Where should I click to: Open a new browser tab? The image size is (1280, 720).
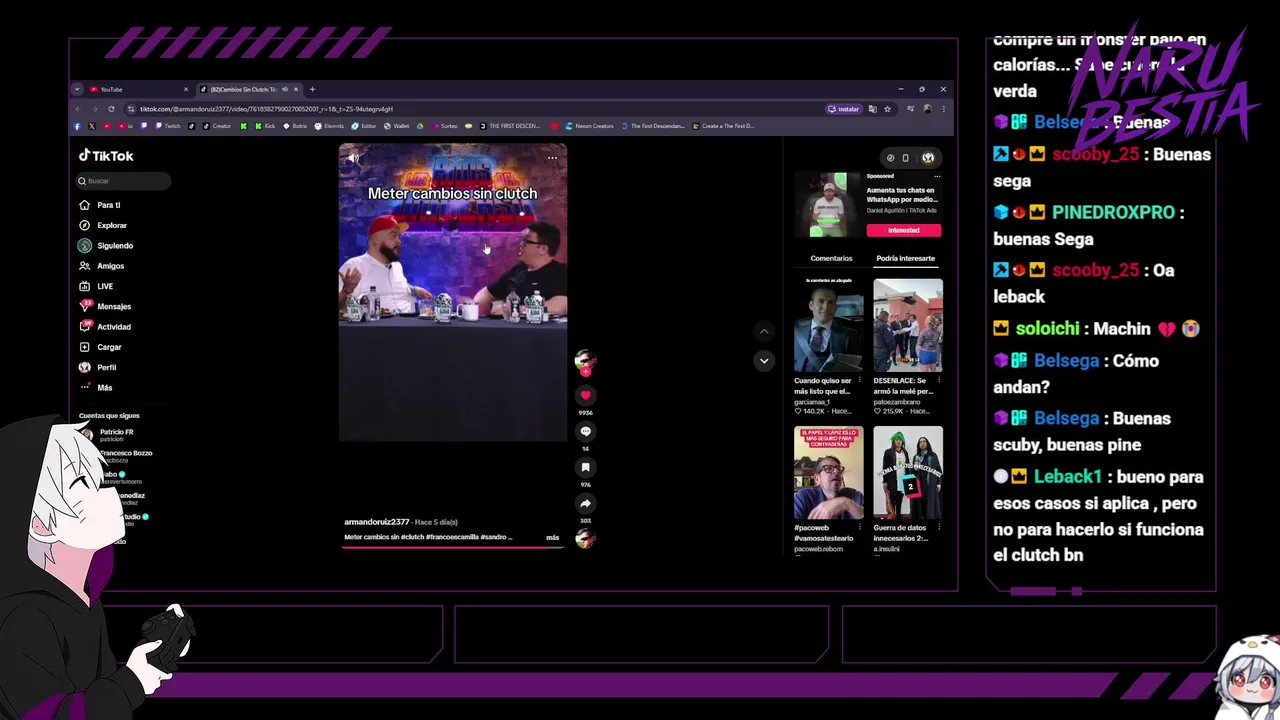pos(312,89)
